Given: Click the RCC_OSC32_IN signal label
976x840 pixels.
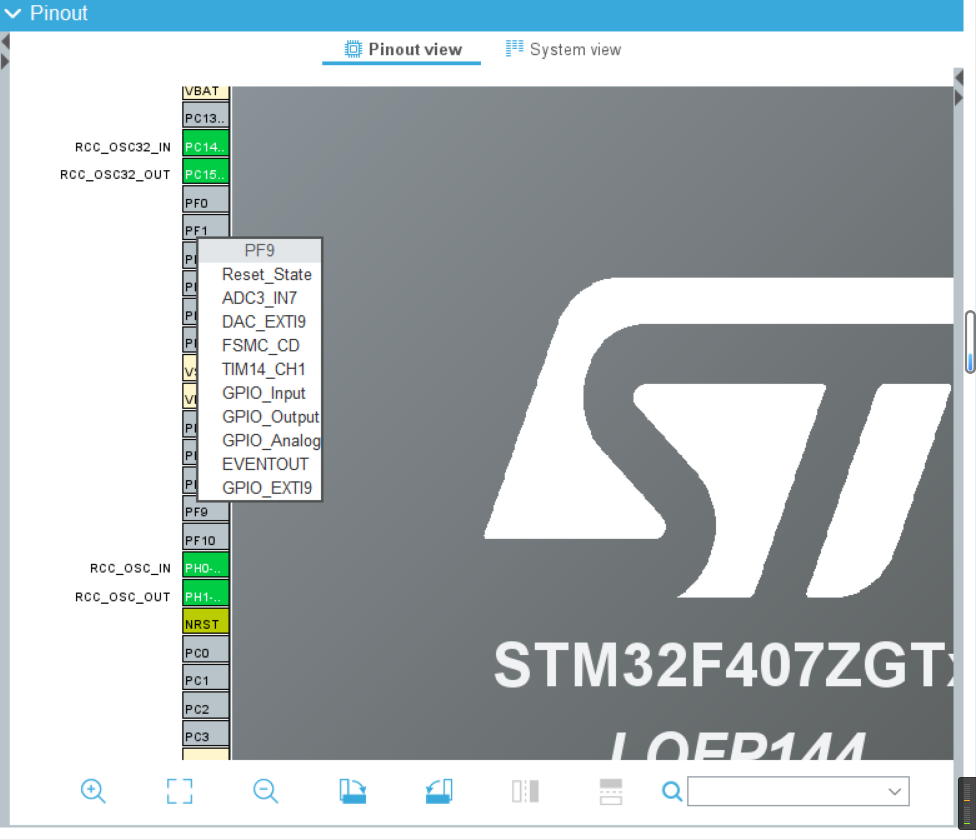Looking at the screenshot, I should point(123,147).
